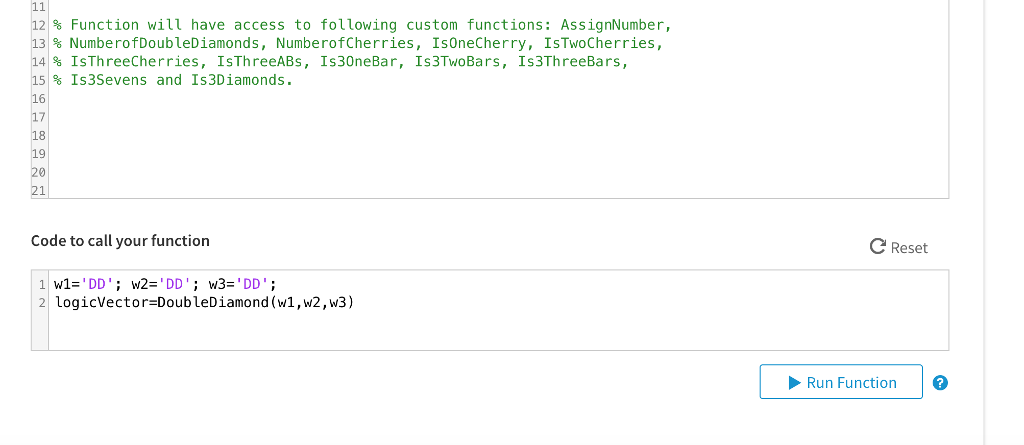Viewport: 1024px width, 445px height.
Task: Click the logicVector=DoubleDiamond(w1,w2,w3) line
Action: (x=204, y=303)
